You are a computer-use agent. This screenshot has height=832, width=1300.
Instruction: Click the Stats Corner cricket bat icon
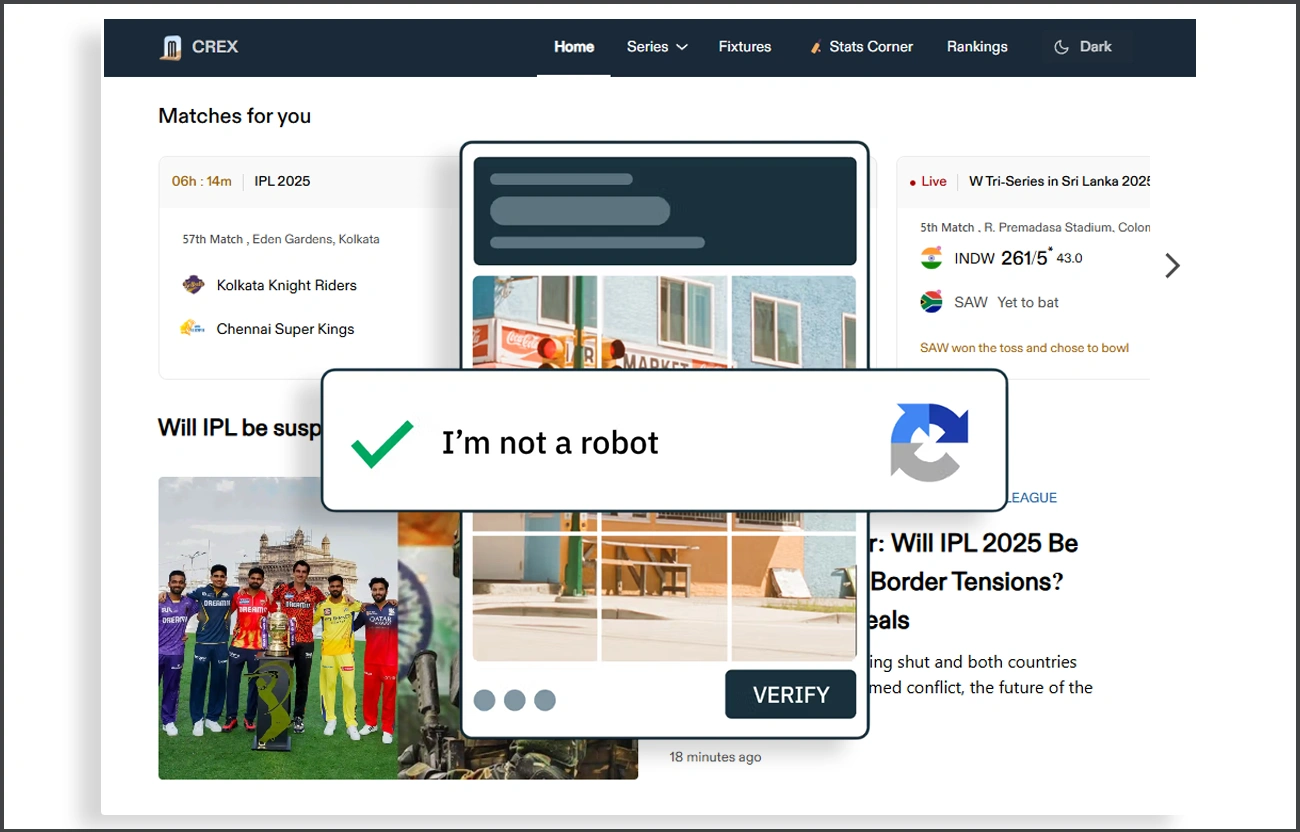[816, 47]
